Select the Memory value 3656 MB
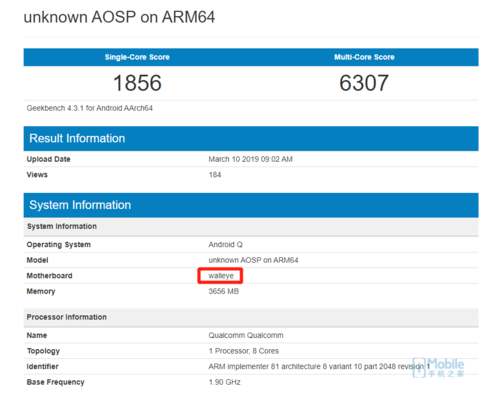This screenshot has height=397, width=500. (224, 291)
